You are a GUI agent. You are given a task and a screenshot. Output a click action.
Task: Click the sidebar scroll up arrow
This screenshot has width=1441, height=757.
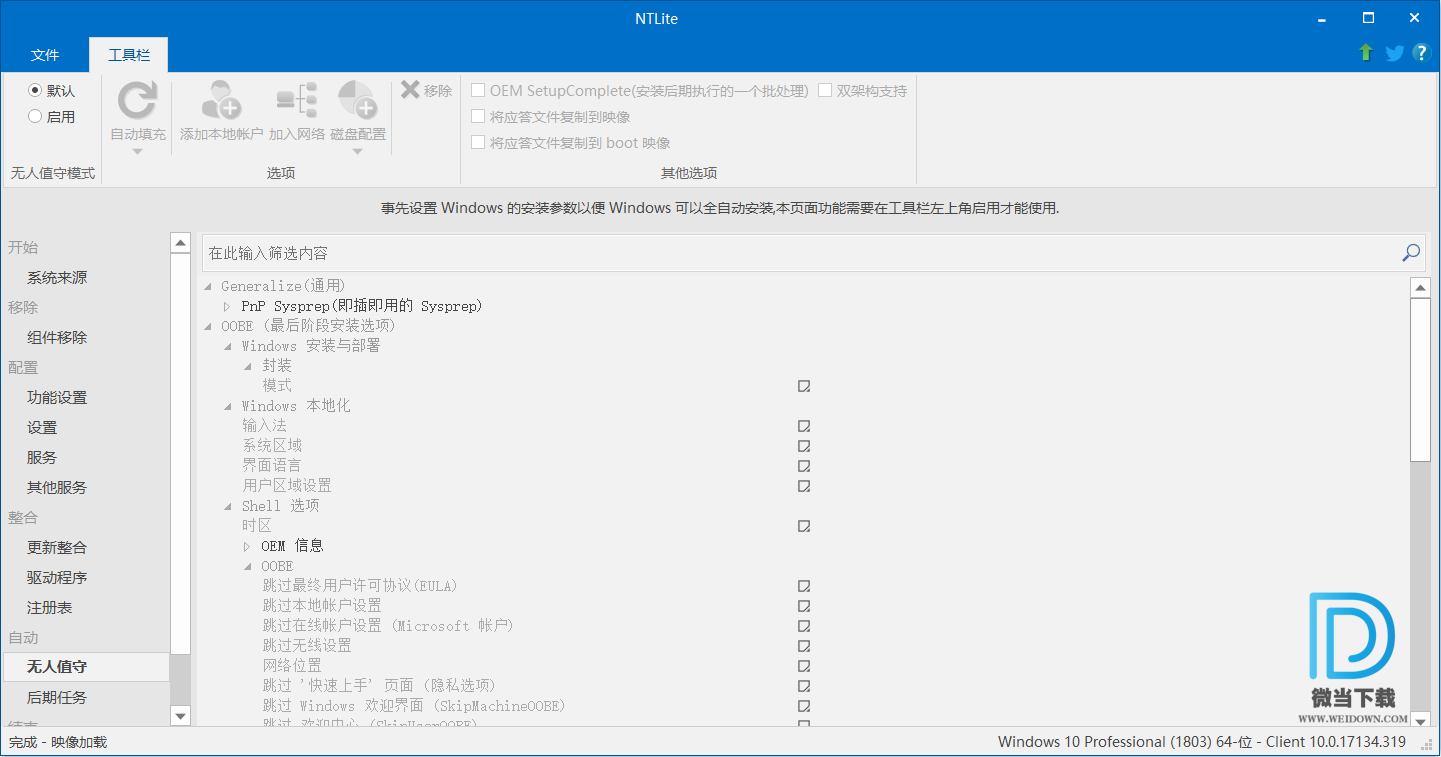click(x=180, y=243)
